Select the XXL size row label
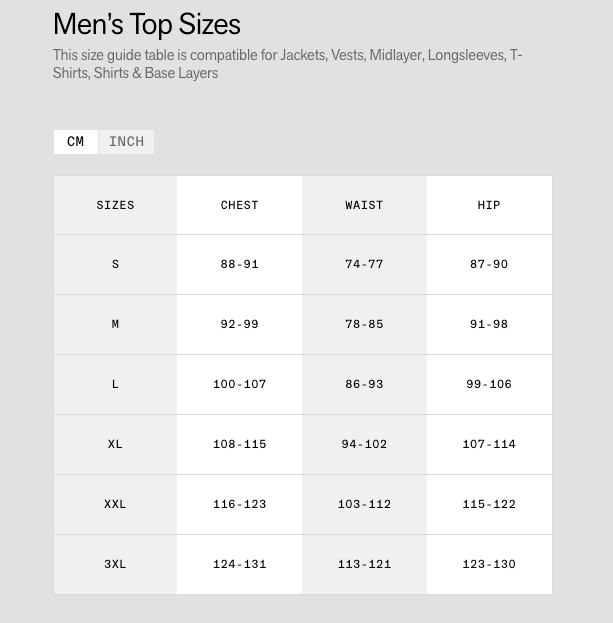 115,505
